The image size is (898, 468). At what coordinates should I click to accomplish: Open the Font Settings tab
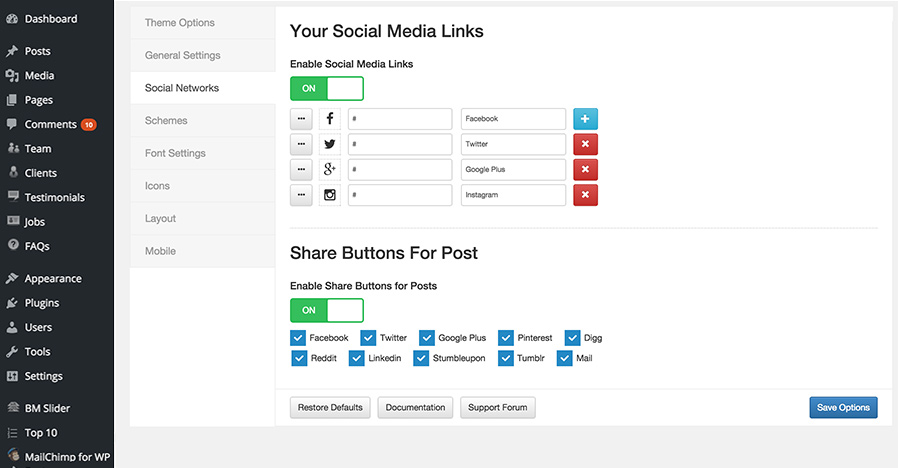click(x=203, y=154)
